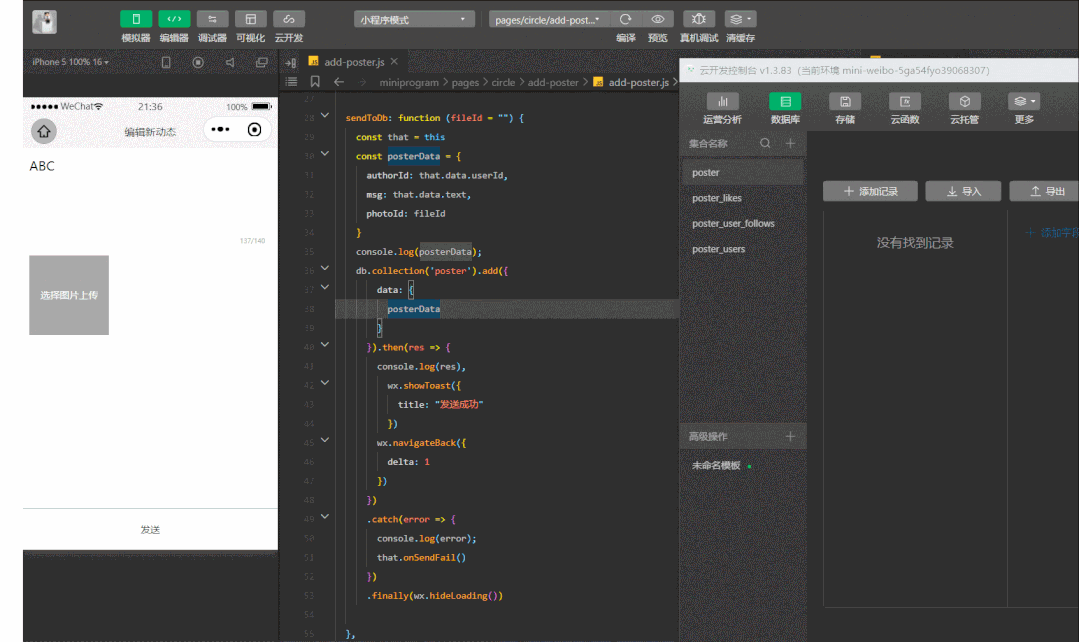Select the poster collection
This screenshot has width=1079, height=642.
tap(743, 173)
